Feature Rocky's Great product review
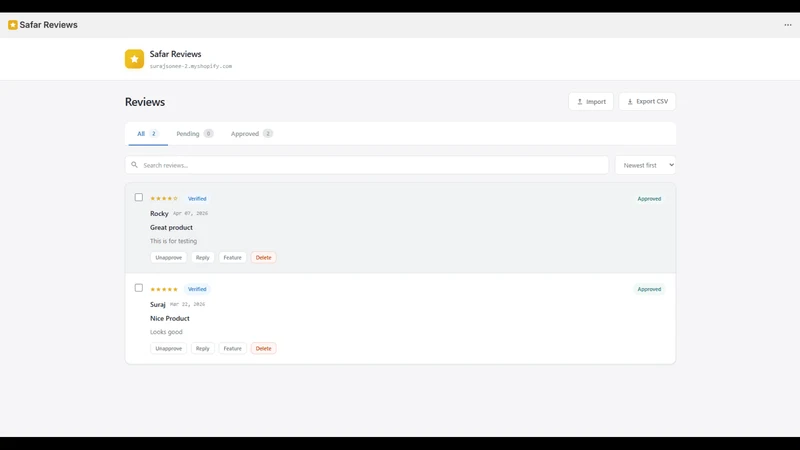The height and width of the screenshot is (450, 800). pyautogui.click(x=232, y=258)
